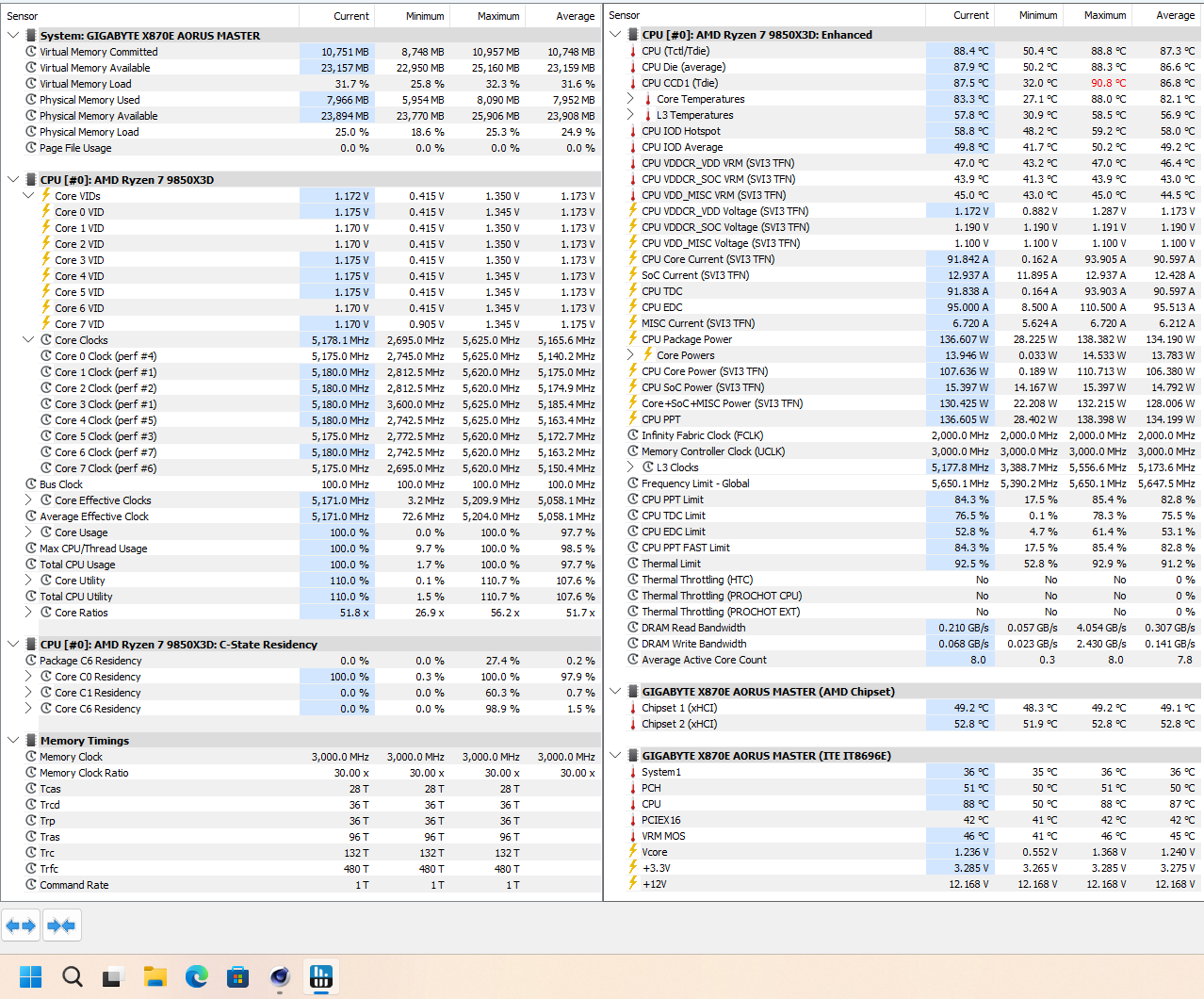Open the Windows Start menu

tap(31, 976)
